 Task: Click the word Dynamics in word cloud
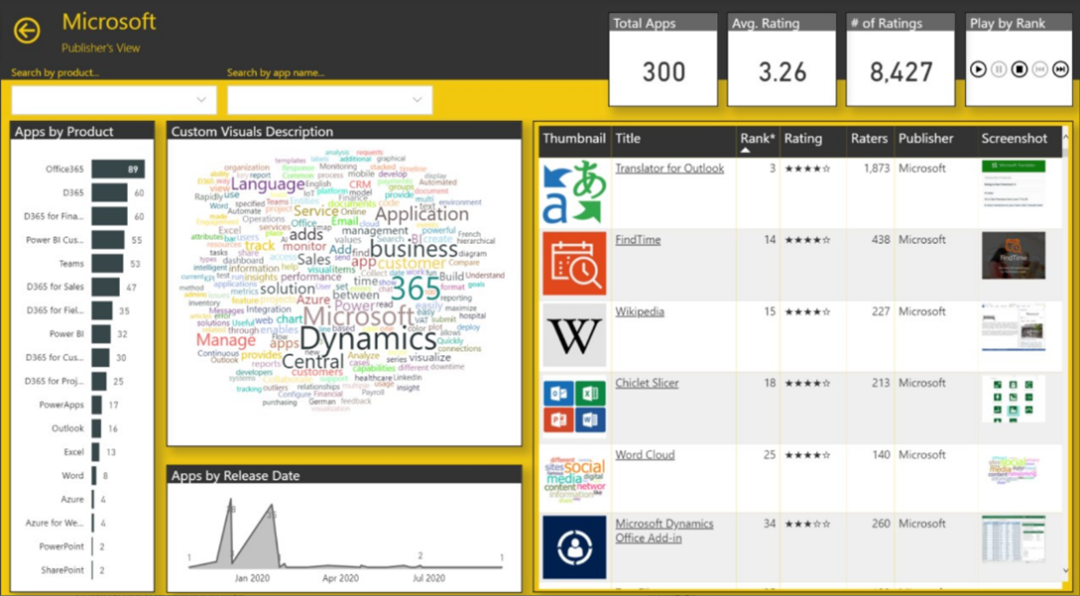click(x=368, y=340)
